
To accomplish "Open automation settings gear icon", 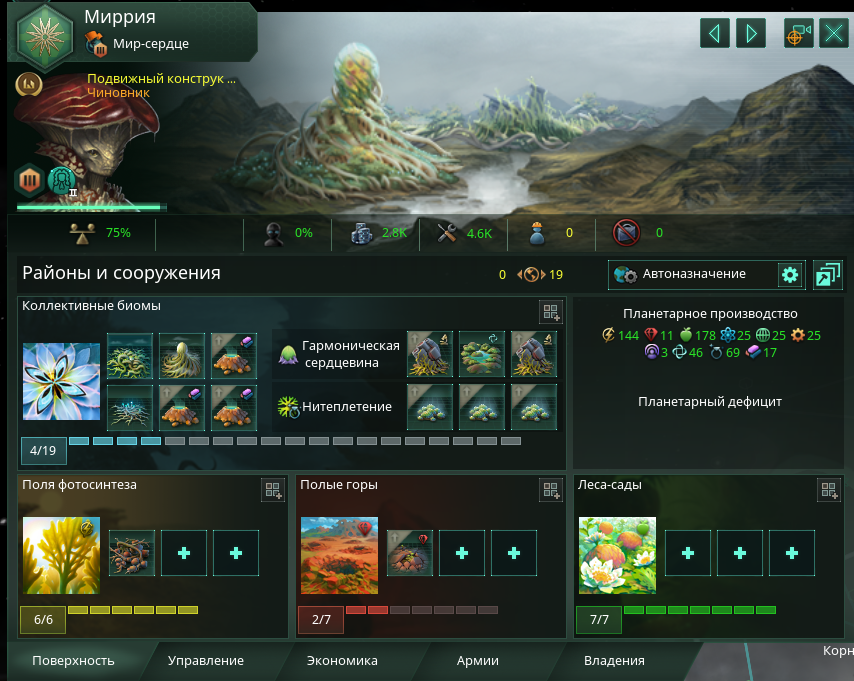I will pos(790,275).
